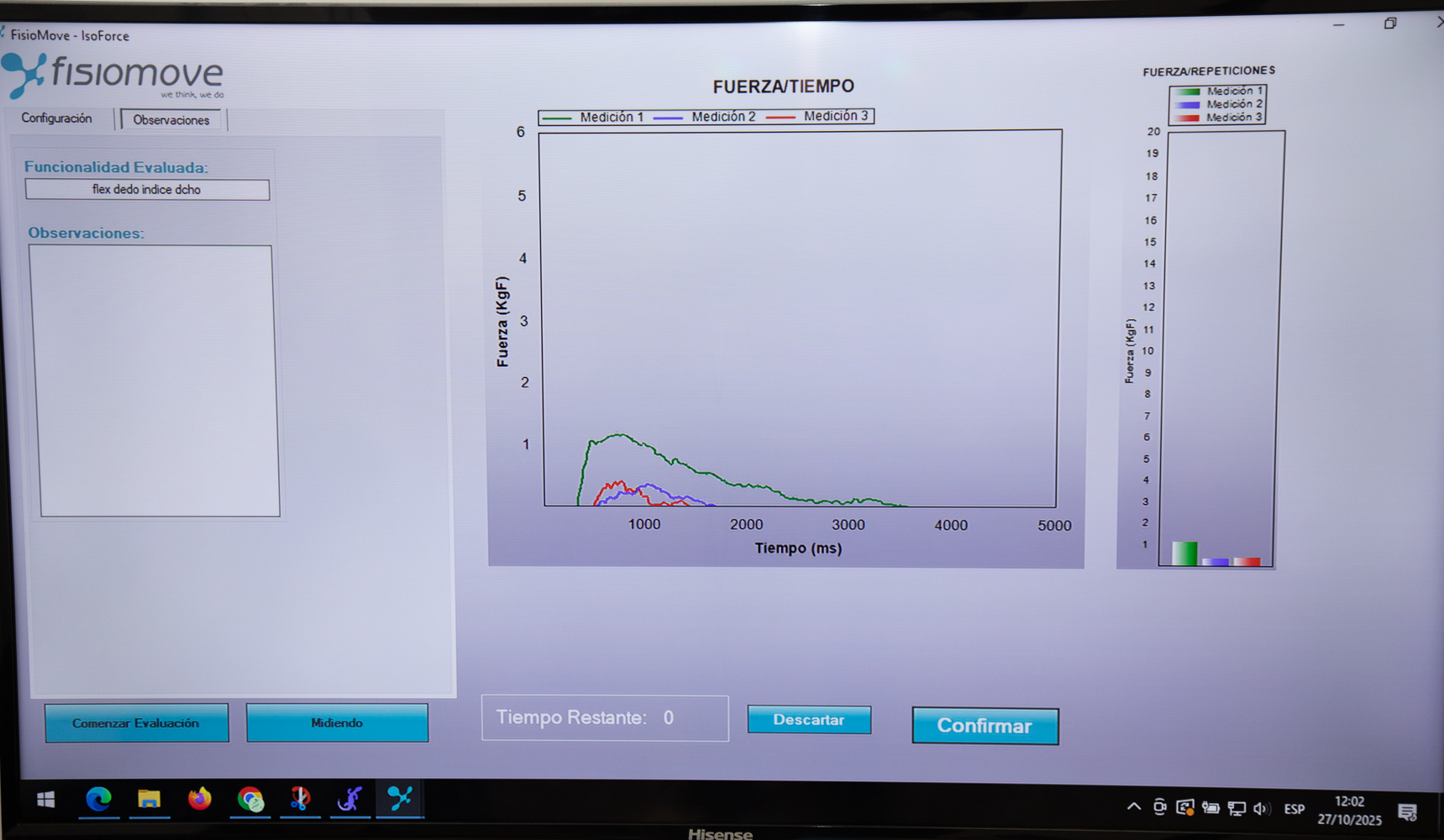Click the Funcionalidad Evaluada text field
1444x840 pixels.
coord(147,190)
